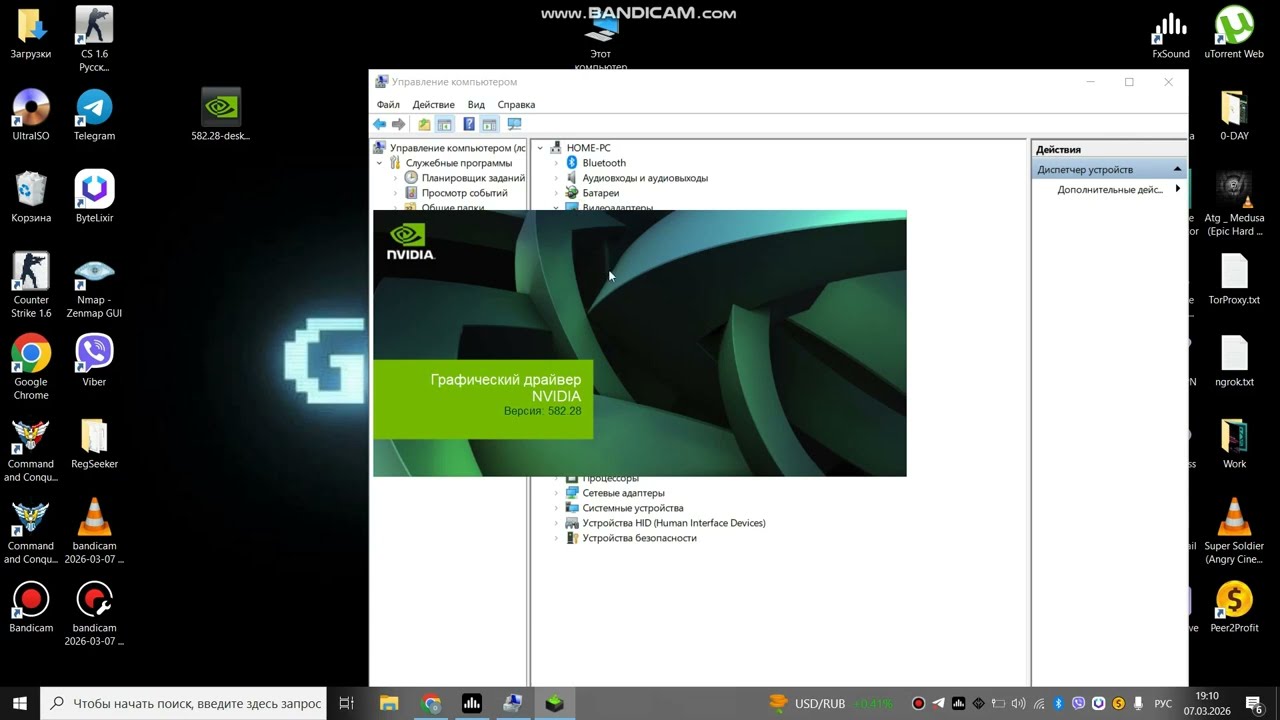Expand Сетевые адаптеры category

click(556, 493)
